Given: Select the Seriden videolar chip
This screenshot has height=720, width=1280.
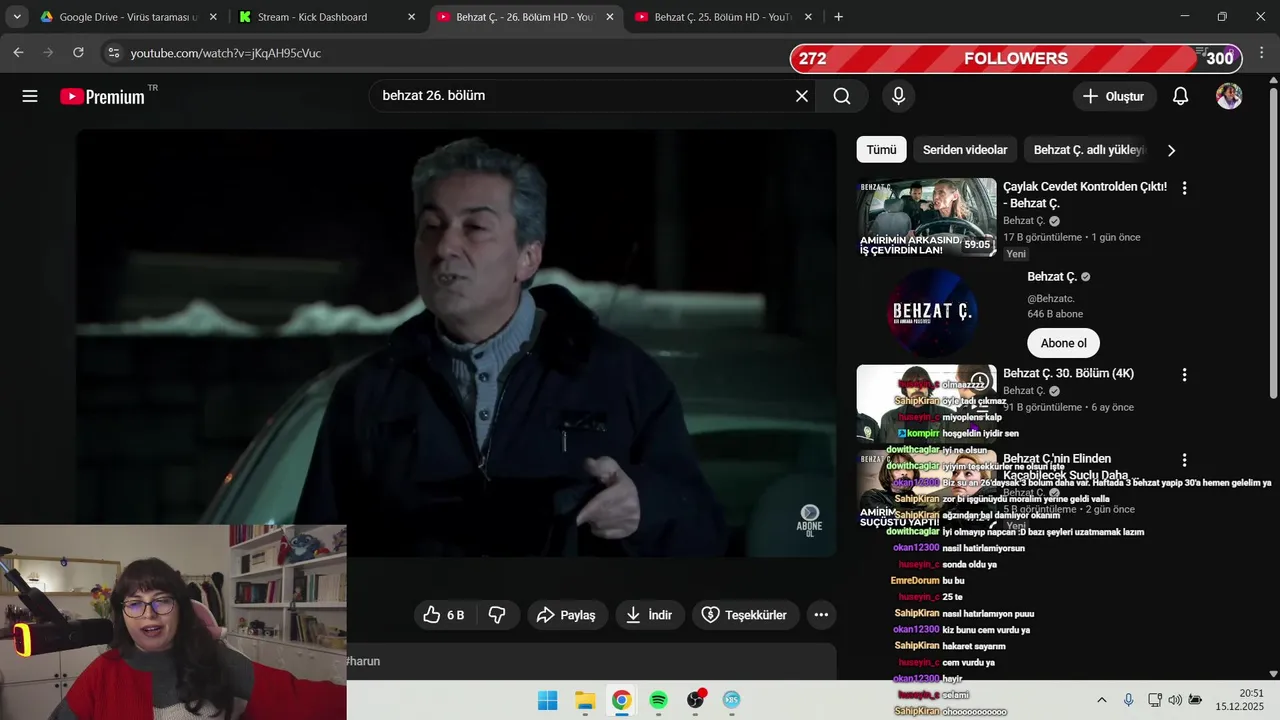Looking at the screenshot, I should pos(965,150).
